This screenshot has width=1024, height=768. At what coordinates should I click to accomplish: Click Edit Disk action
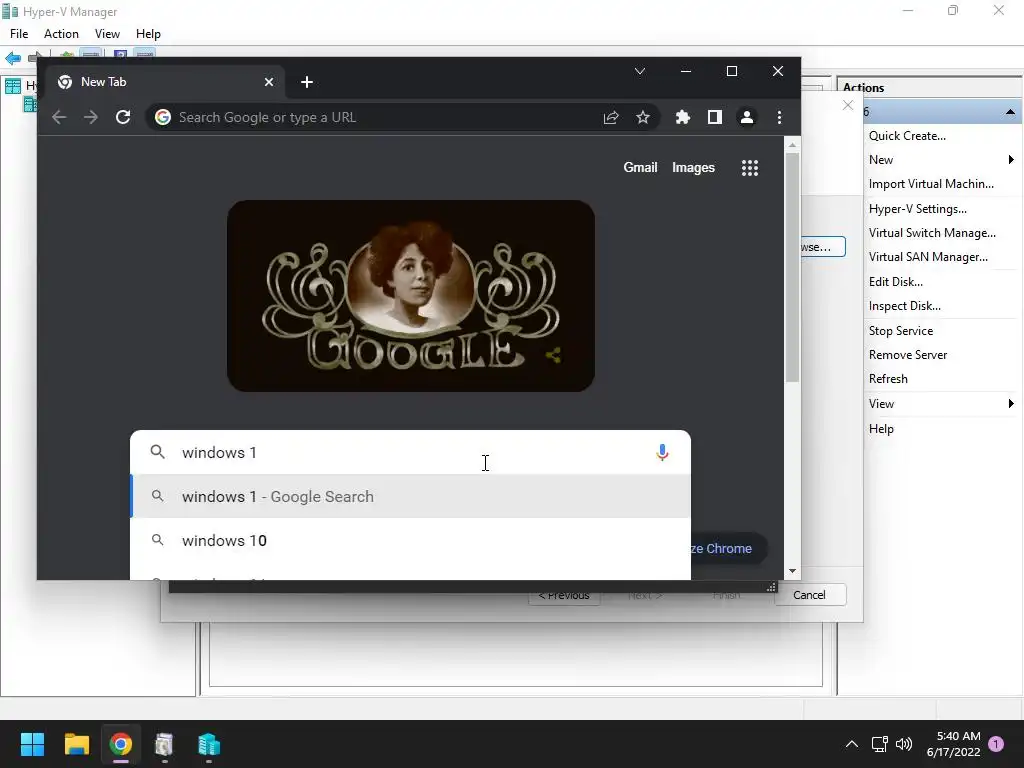pos(895,282)
